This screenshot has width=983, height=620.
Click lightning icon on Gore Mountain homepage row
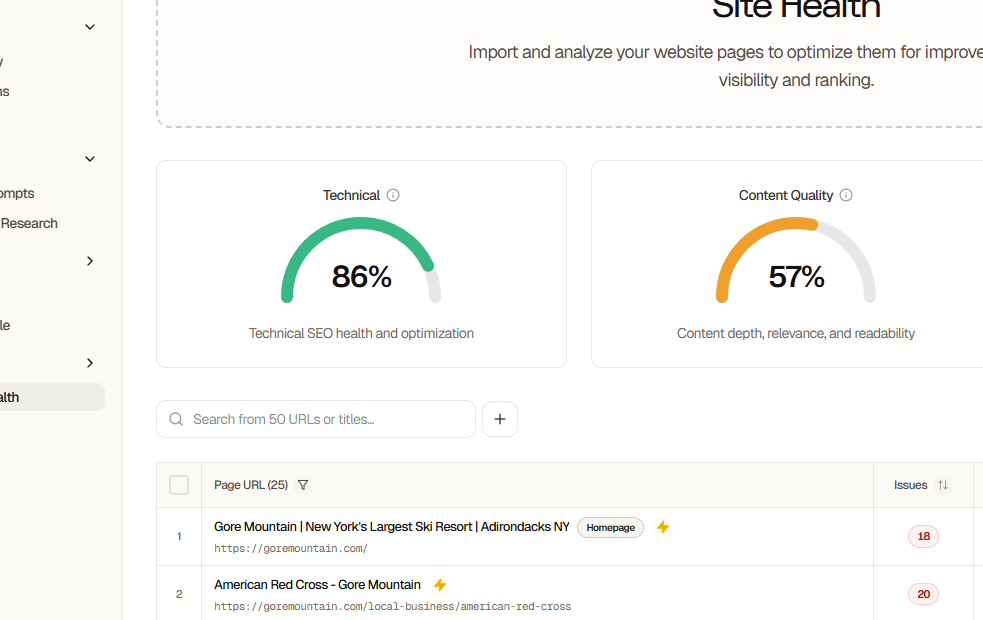pyautogui.click(x=663, y=527)
